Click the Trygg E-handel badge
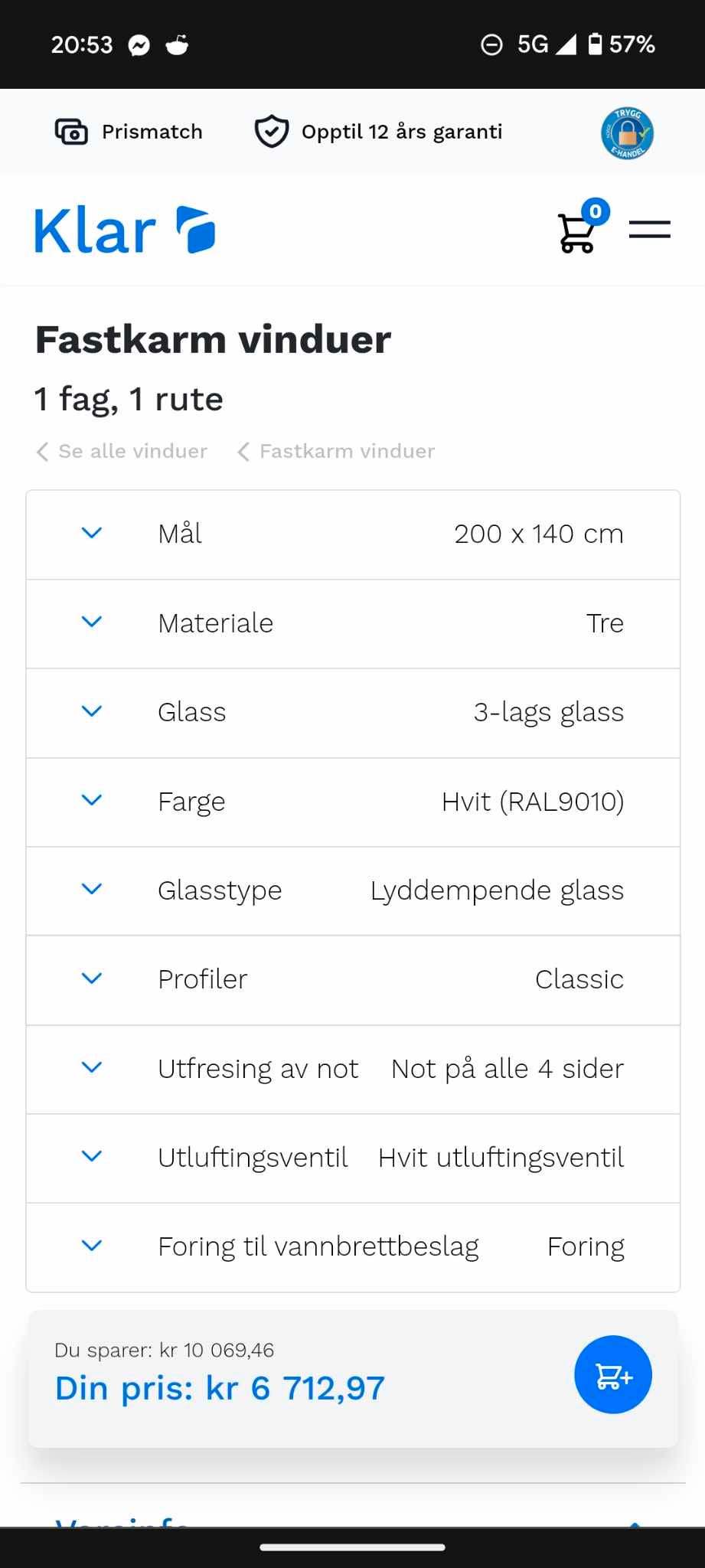 [x=626, y=132]
